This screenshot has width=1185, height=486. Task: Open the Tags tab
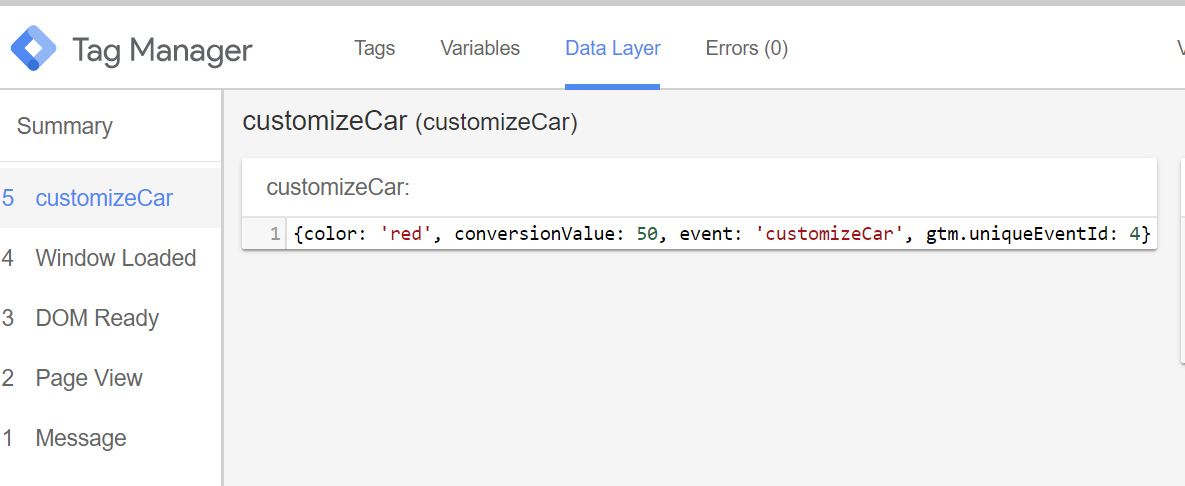click(x=375, y=48)
